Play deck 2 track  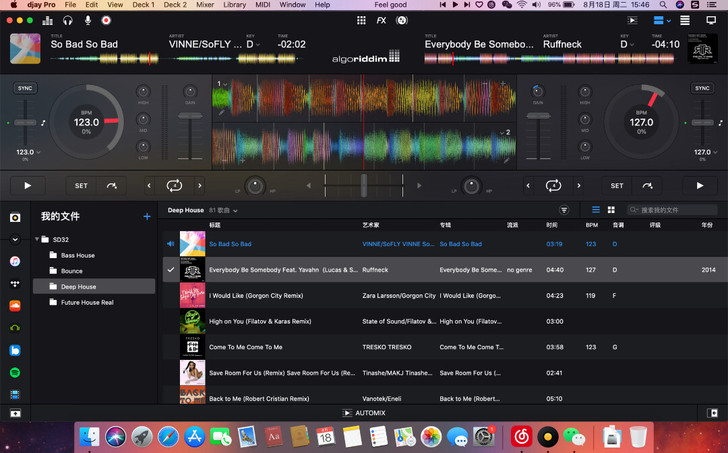(700, 186)
